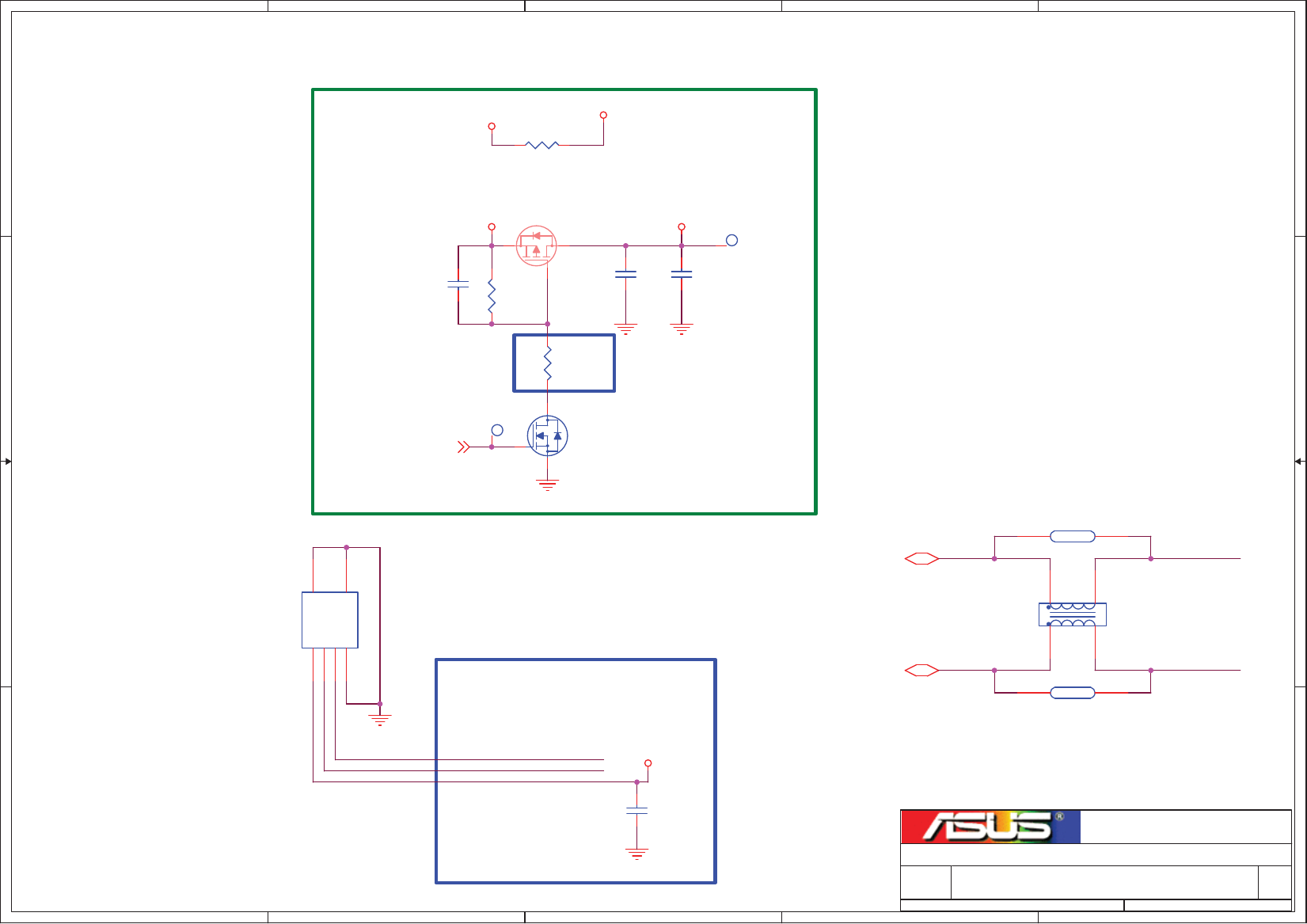The width and height of the screenshot is (1307, 924).
Task: Select the resistor inside the small blue box
Action: click(x=548, y=363)
